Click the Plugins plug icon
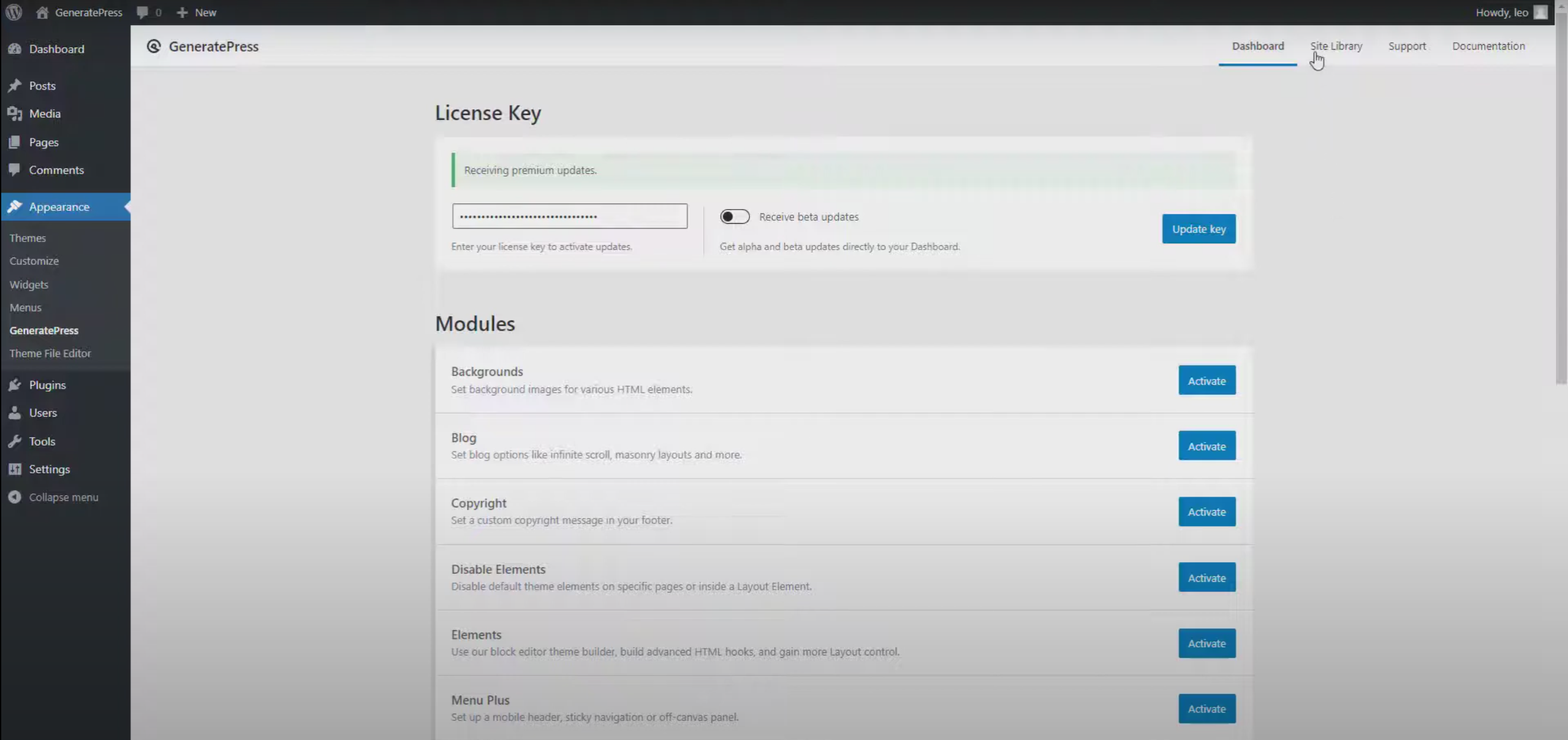 coord(15,385)
